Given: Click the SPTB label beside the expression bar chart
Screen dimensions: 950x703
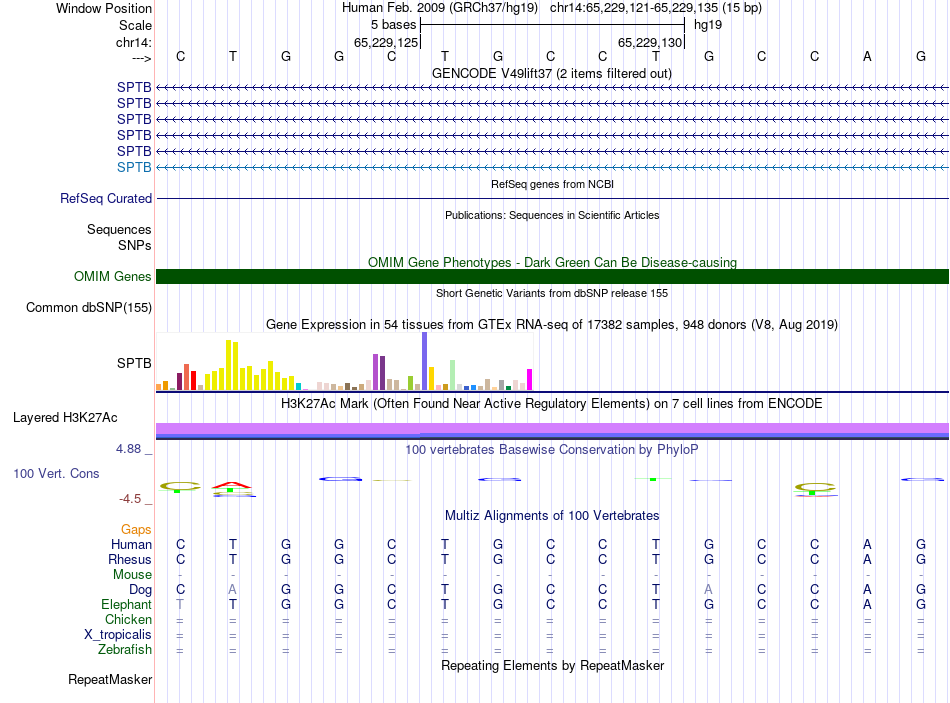Looking at the screenshot, I should (134, 363).
